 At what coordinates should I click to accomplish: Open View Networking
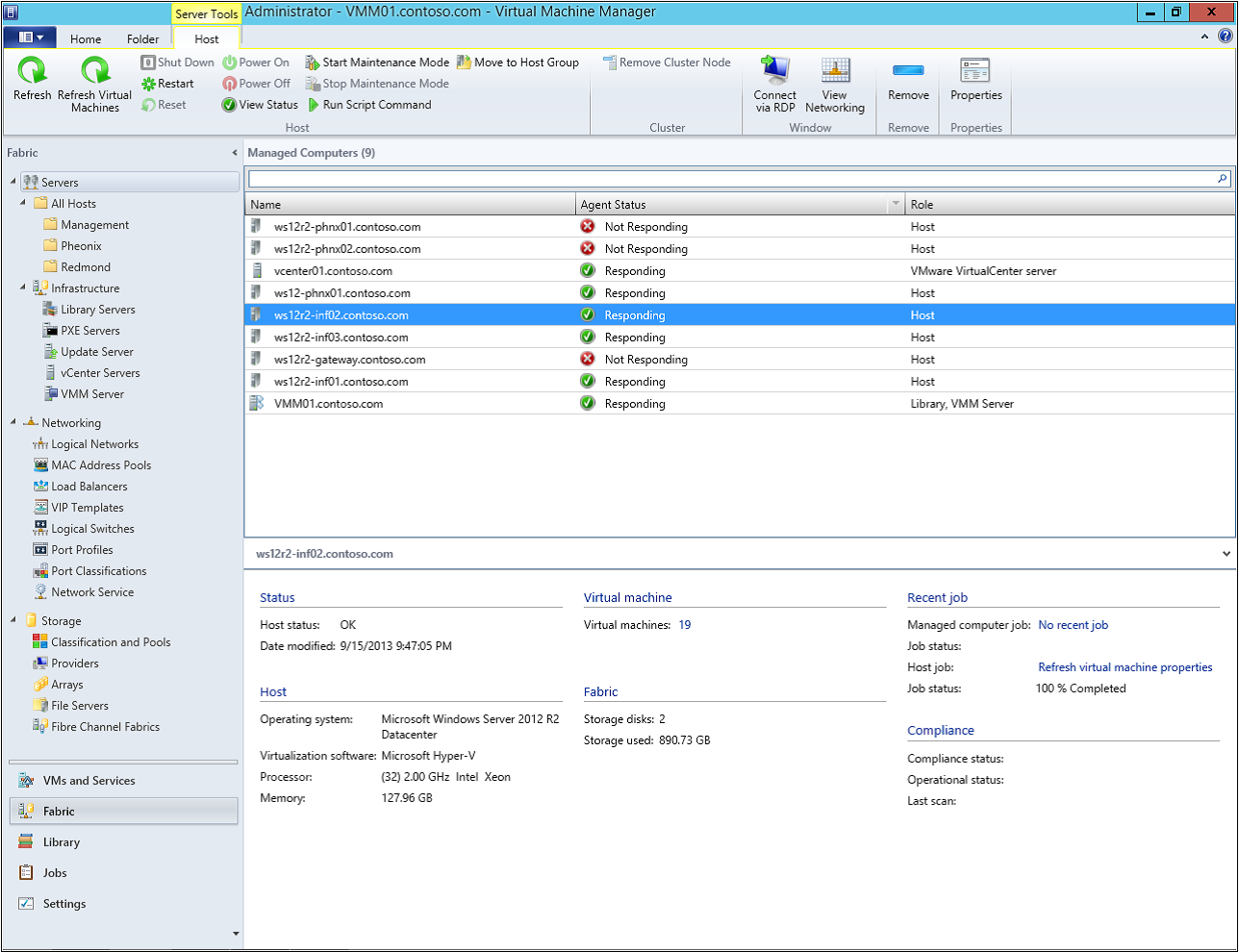pos(835,84)
